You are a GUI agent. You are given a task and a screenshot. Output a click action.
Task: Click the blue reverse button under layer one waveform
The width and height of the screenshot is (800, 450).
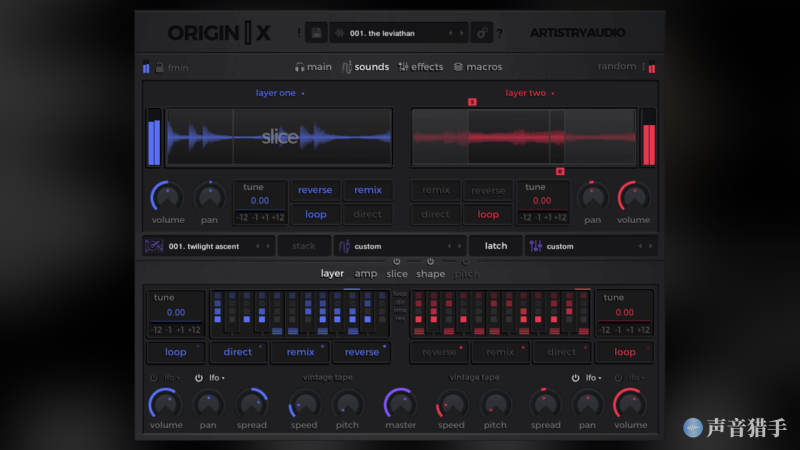315,190
